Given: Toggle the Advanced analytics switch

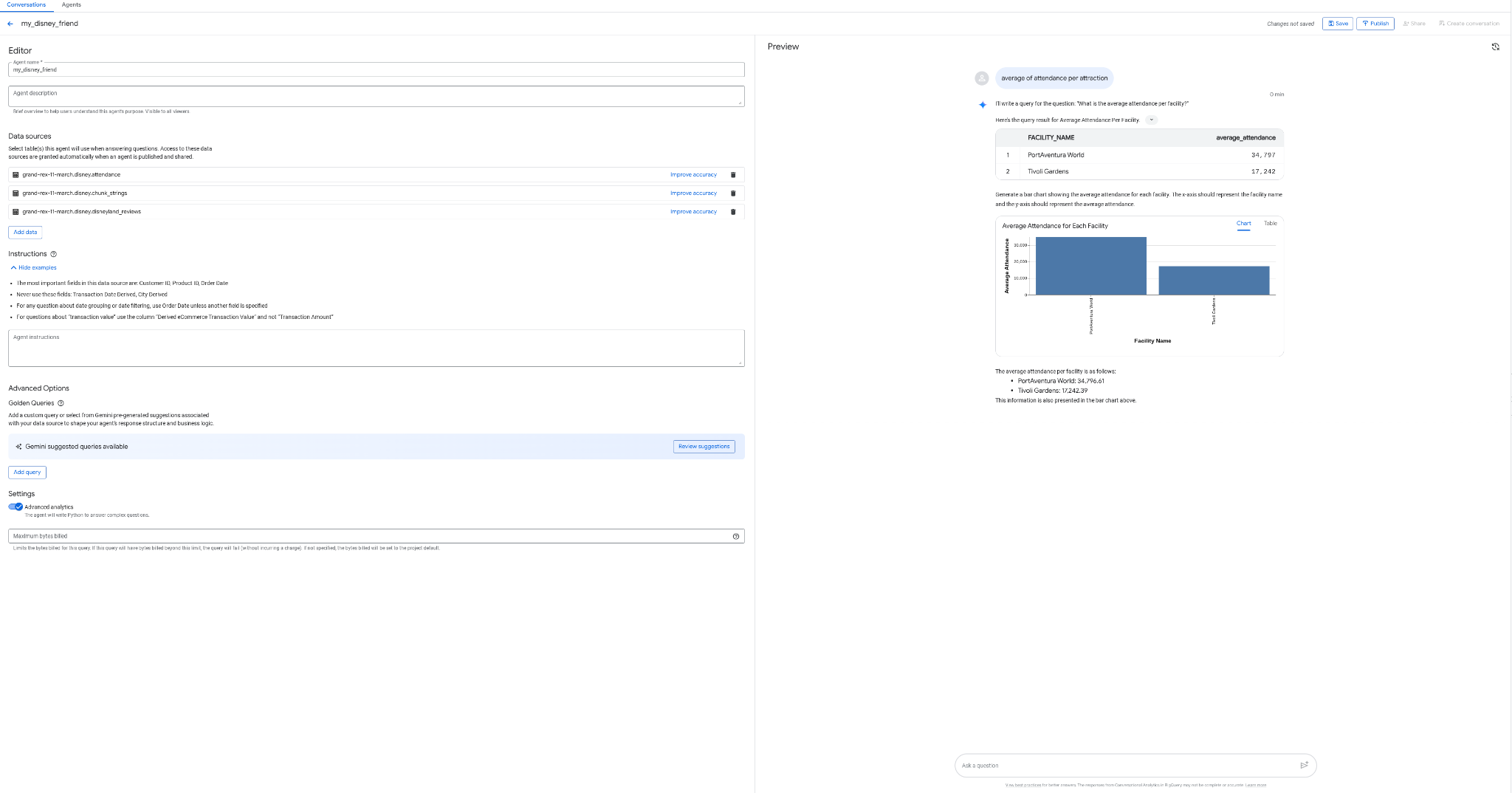Looking at the screenshot, I should (16, 507).
